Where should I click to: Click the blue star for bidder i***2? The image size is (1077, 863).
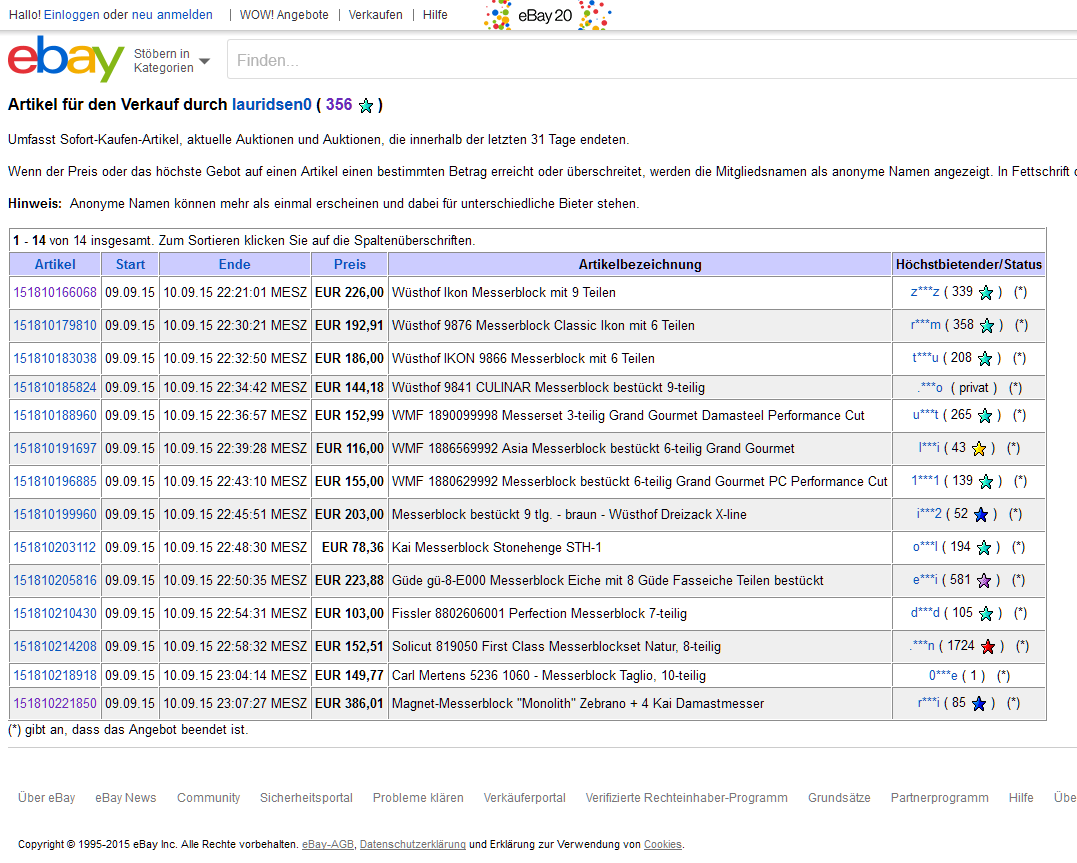pyautogui.click(x=981, y=515)
